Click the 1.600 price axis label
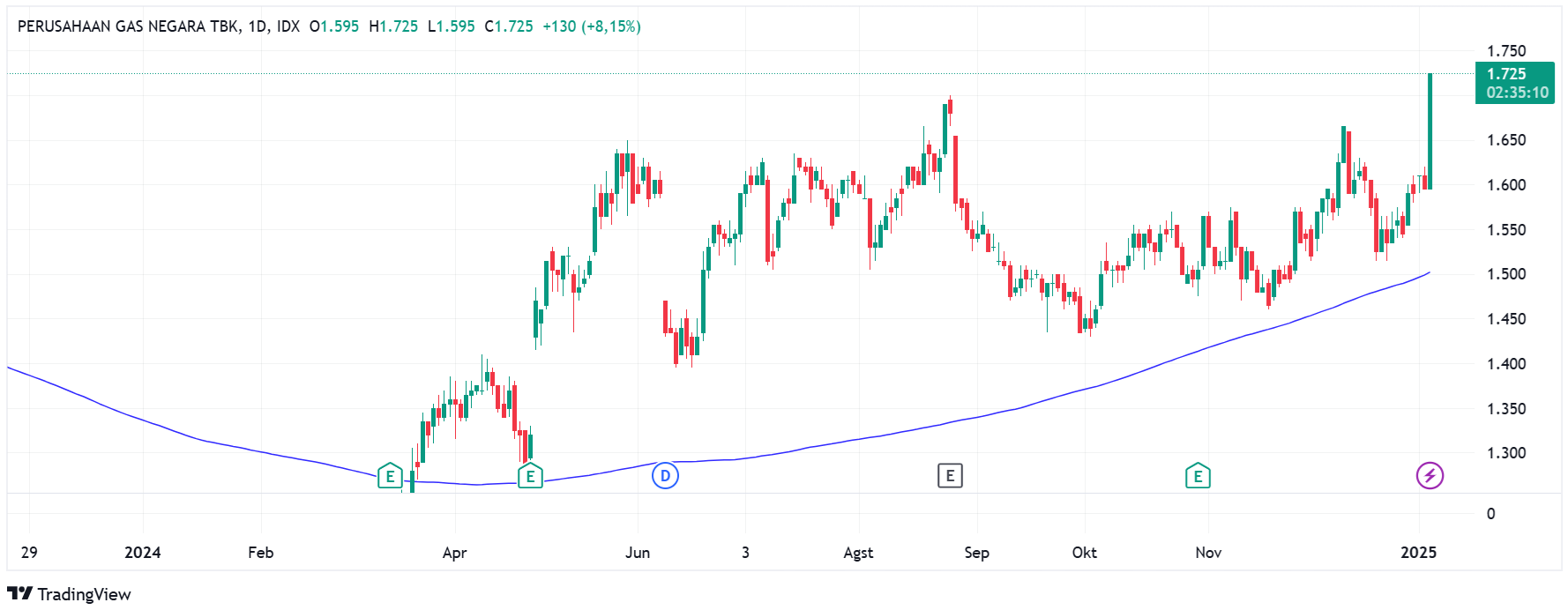This screenshot has width=1568, height=610. [1506, 185]
